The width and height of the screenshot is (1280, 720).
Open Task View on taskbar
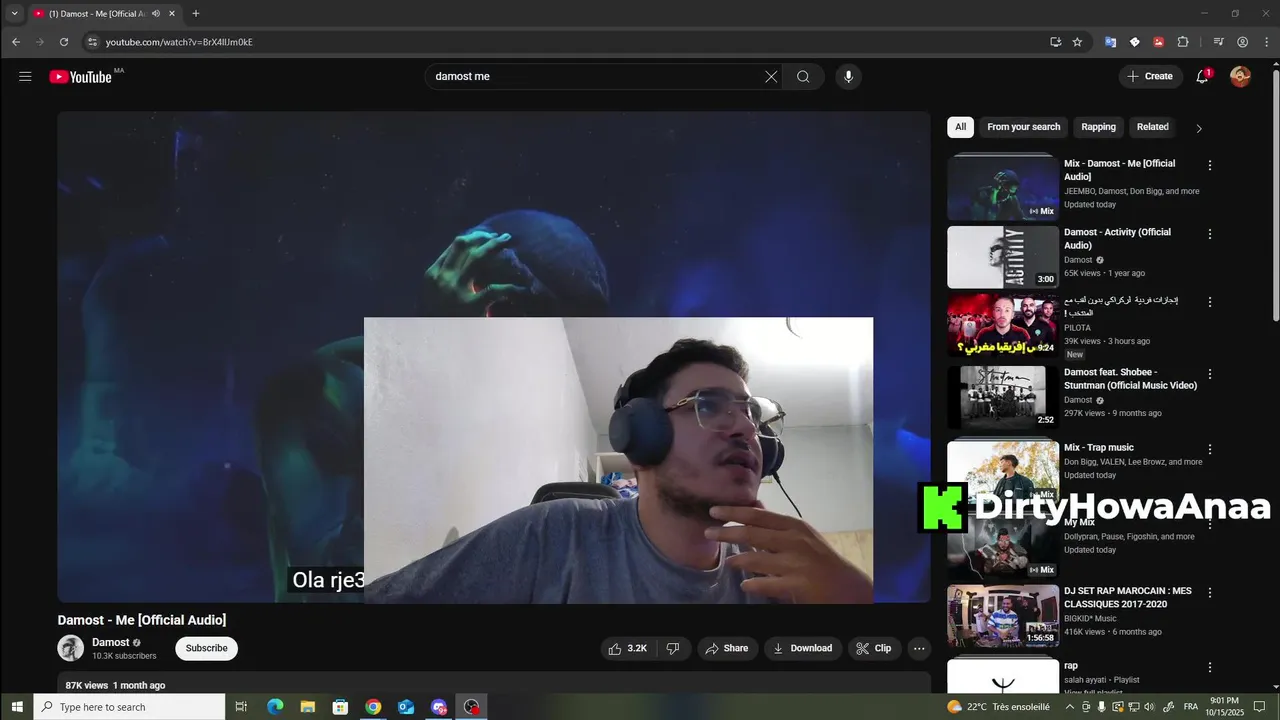click(241, 707)
